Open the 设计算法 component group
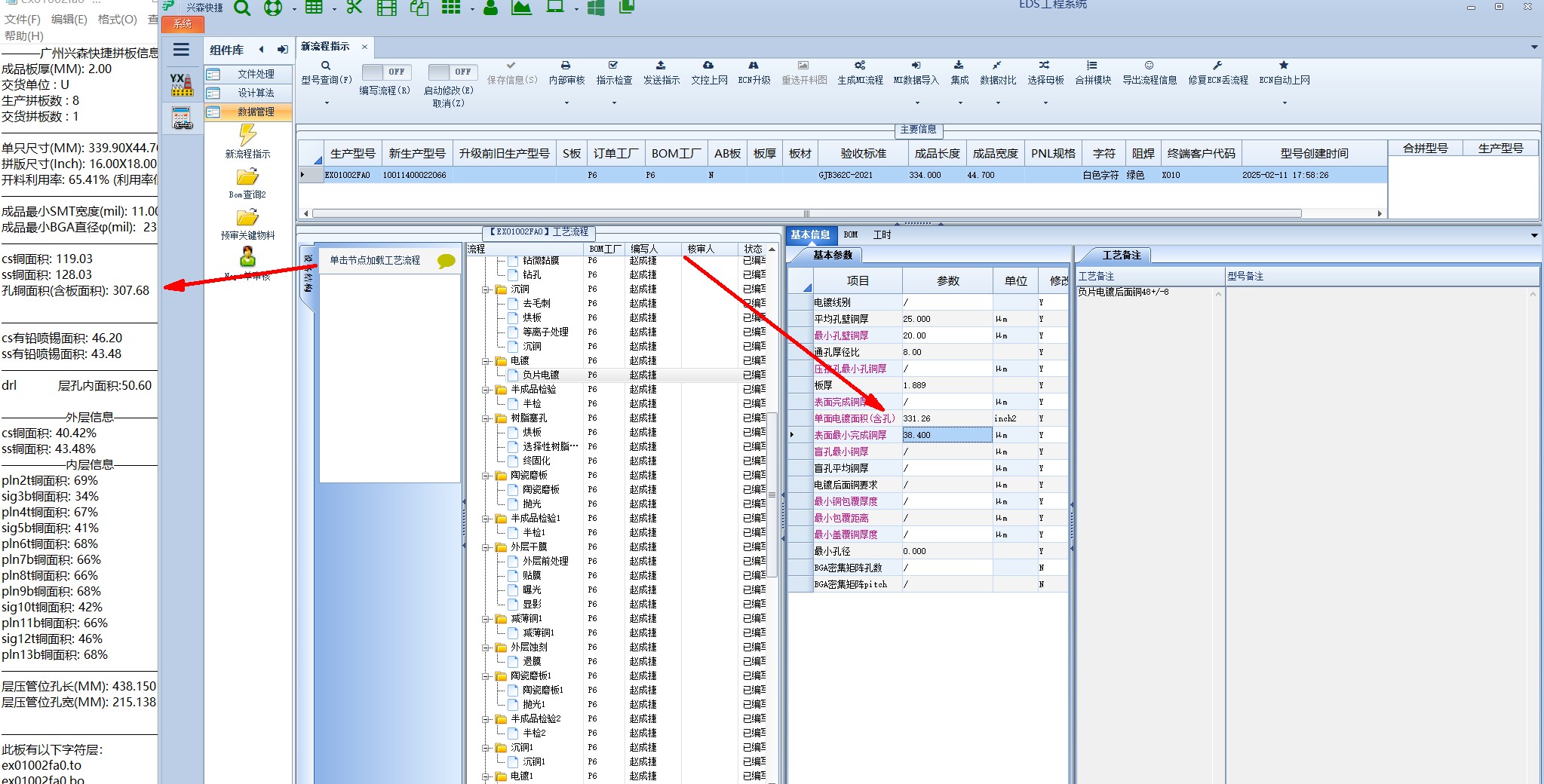This screenshot has width=1544, height=784. [x=248, y=93]
